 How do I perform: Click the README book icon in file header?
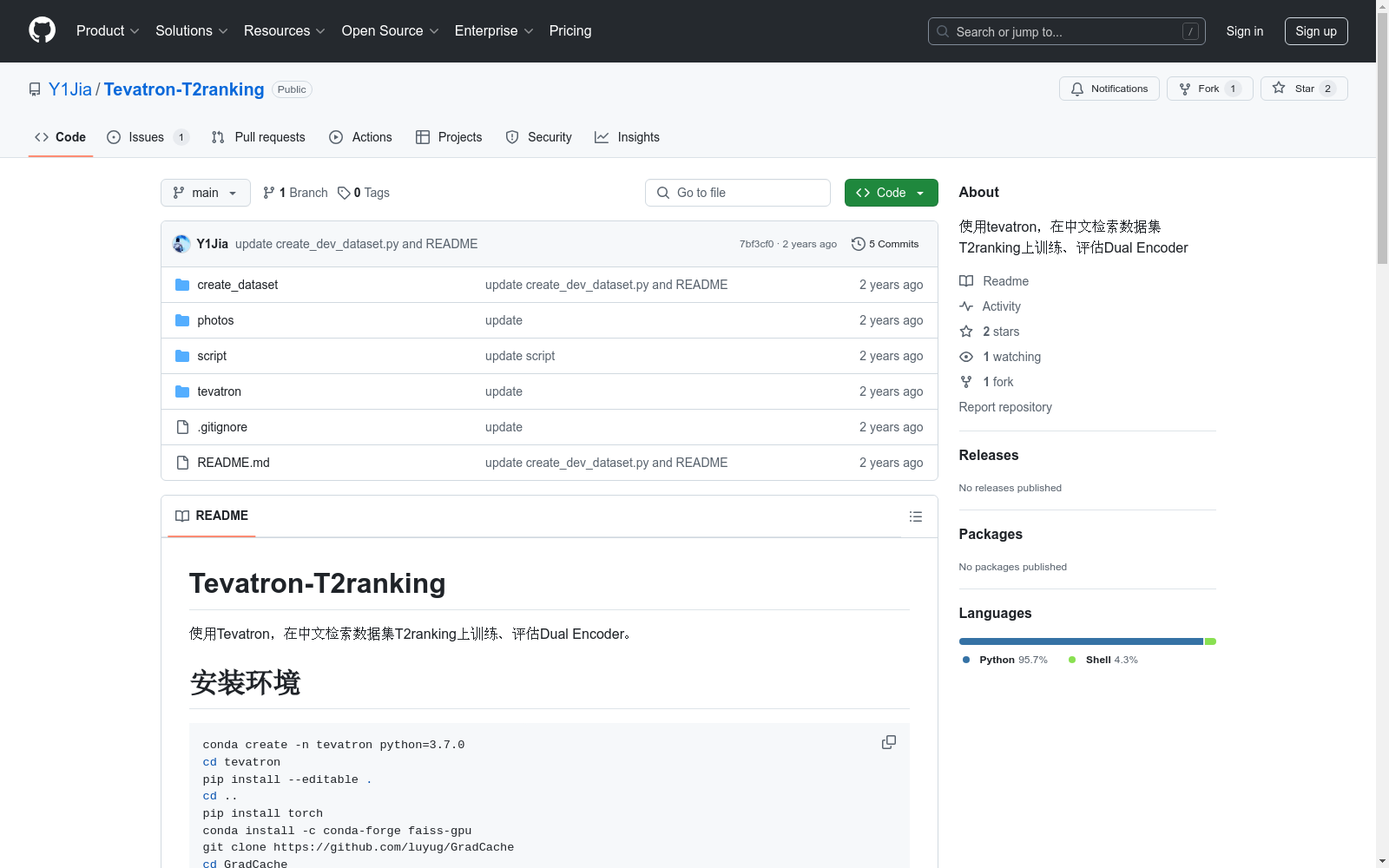pyautogui.click(x=182, y=516)
